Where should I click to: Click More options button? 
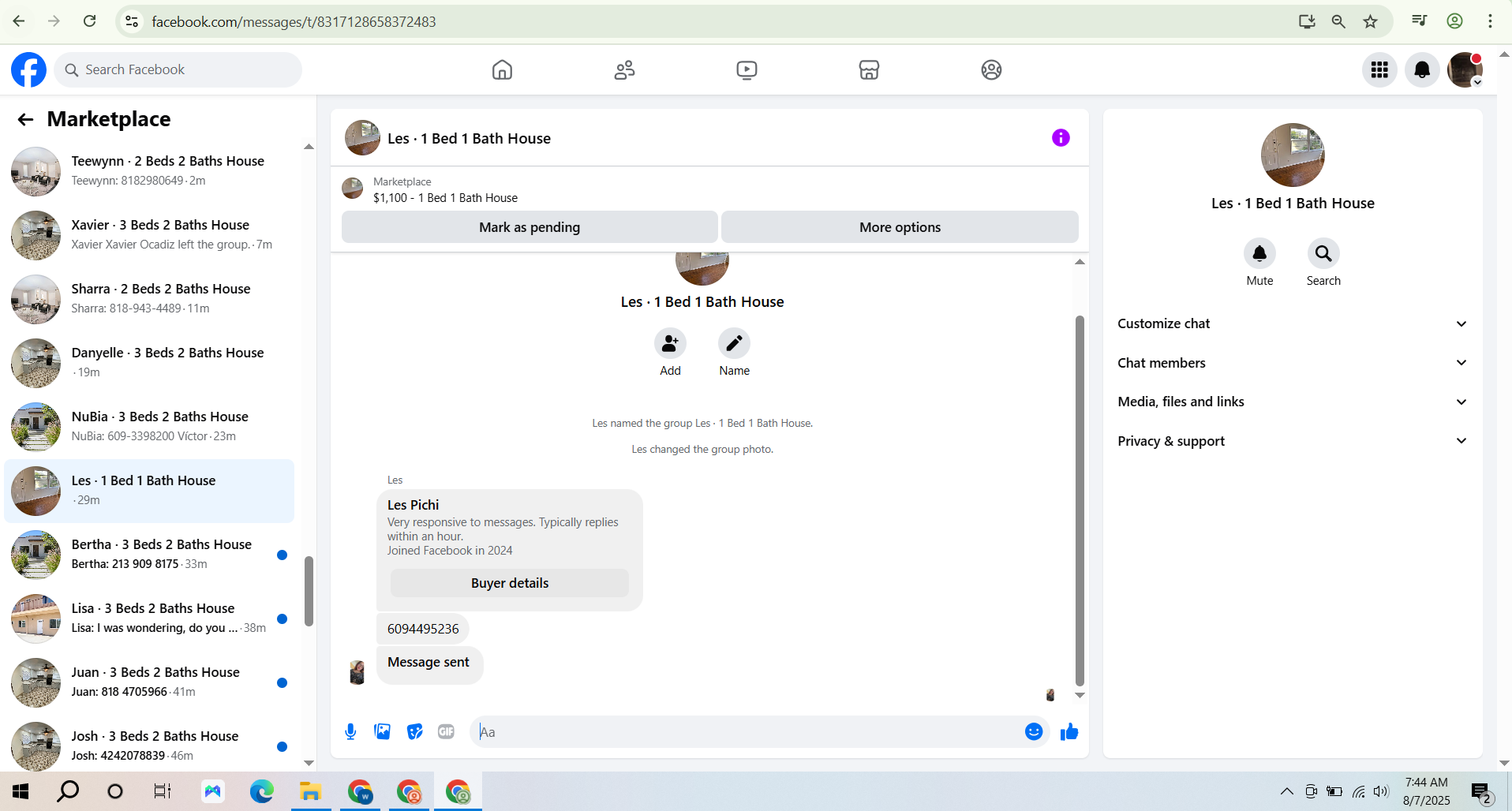[900, 227]
